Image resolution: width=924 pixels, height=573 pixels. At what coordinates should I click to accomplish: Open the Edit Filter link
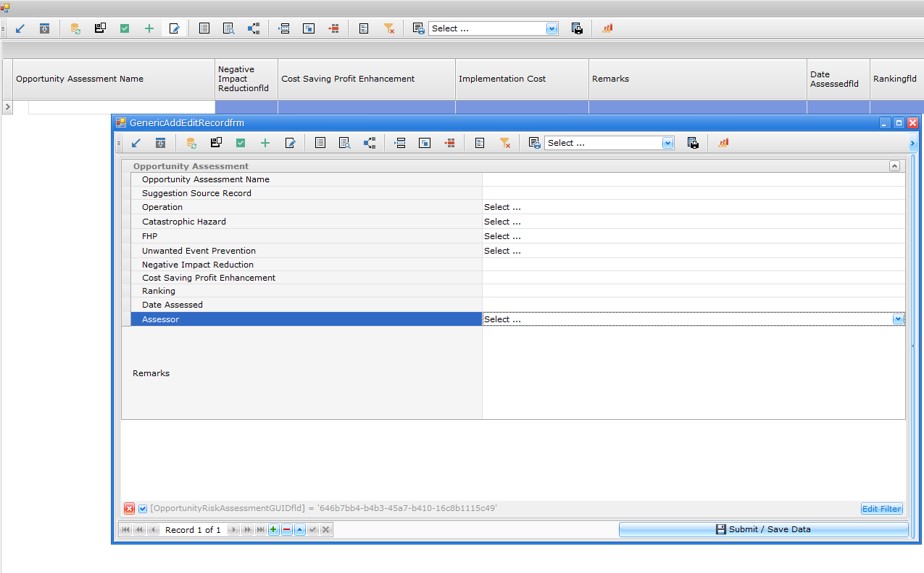pyautogui.click(x=881, y=509)
